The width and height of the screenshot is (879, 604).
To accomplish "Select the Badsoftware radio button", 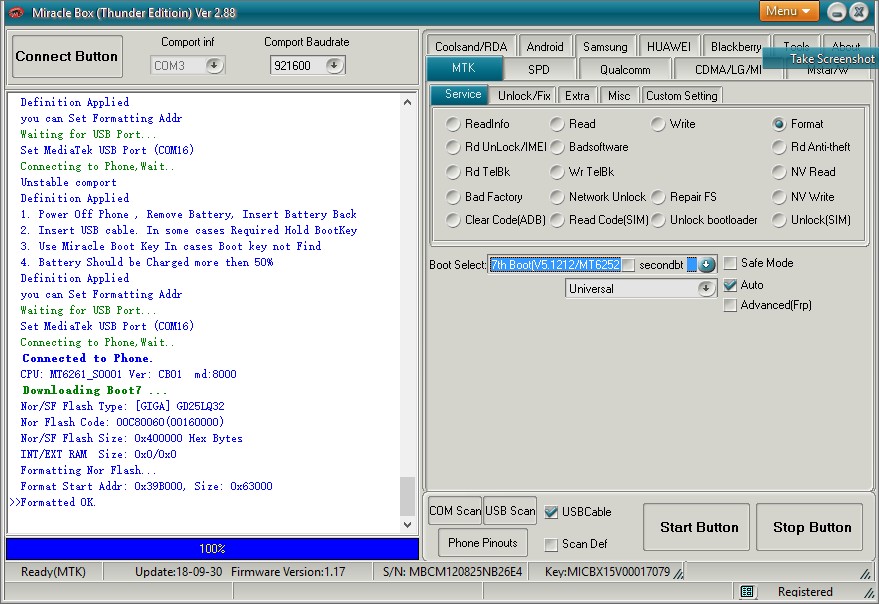I will click(557, 147).
